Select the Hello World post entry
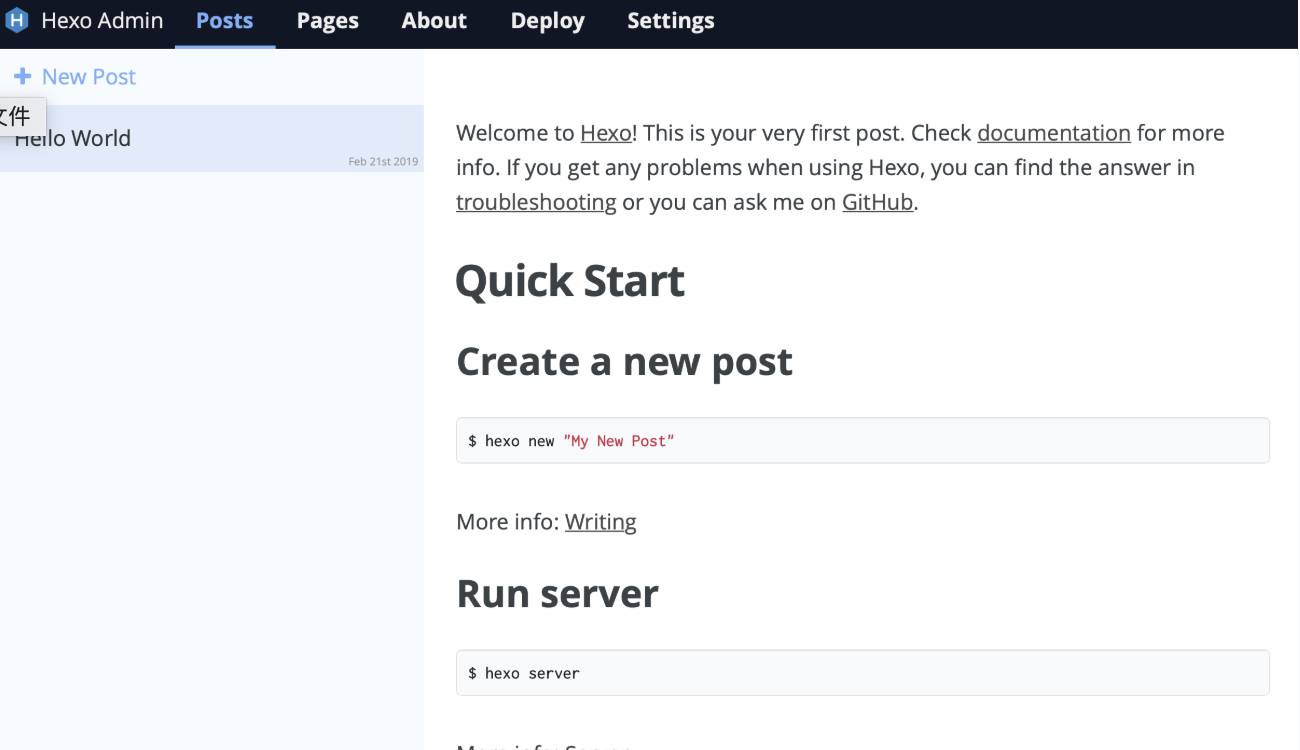Image resolution: width=1300 pixels, height=750 pixels. [212, 138]
